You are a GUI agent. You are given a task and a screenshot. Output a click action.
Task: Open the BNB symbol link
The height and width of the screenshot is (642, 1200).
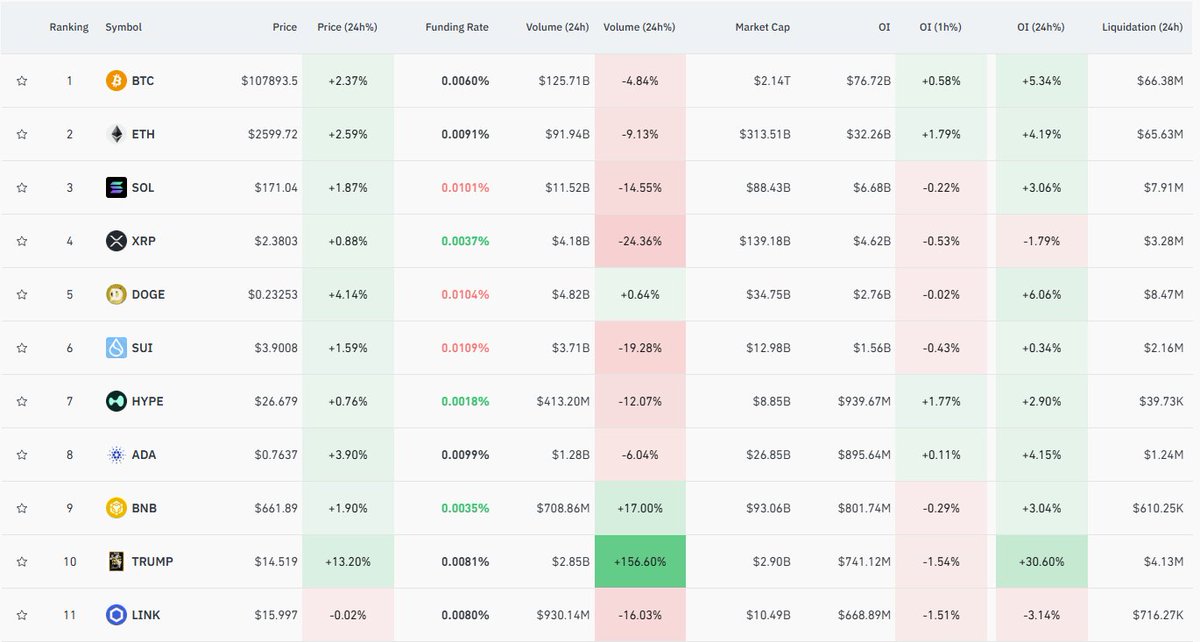[x=144, y=509]
